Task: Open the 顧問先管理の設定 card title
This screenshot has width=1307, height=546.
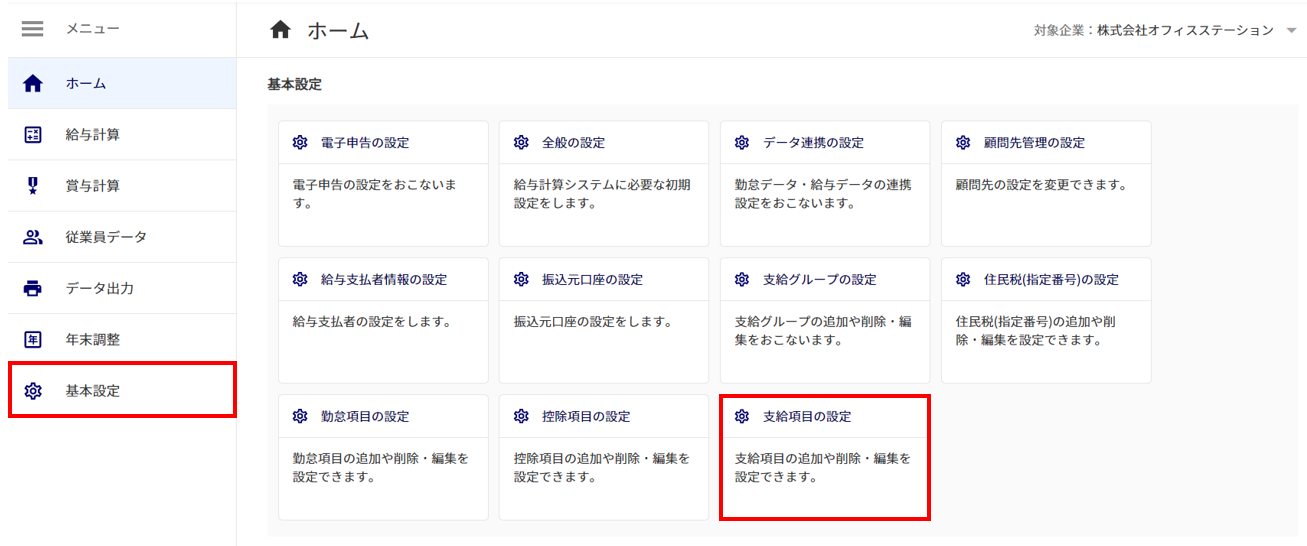Action: click(x=1034, y=143)
